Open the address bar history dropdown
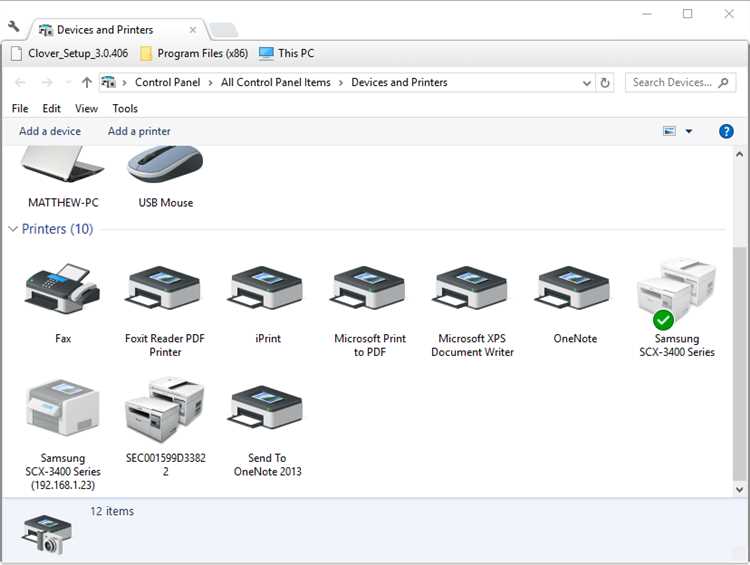750x565 pixels. (586, 83)
